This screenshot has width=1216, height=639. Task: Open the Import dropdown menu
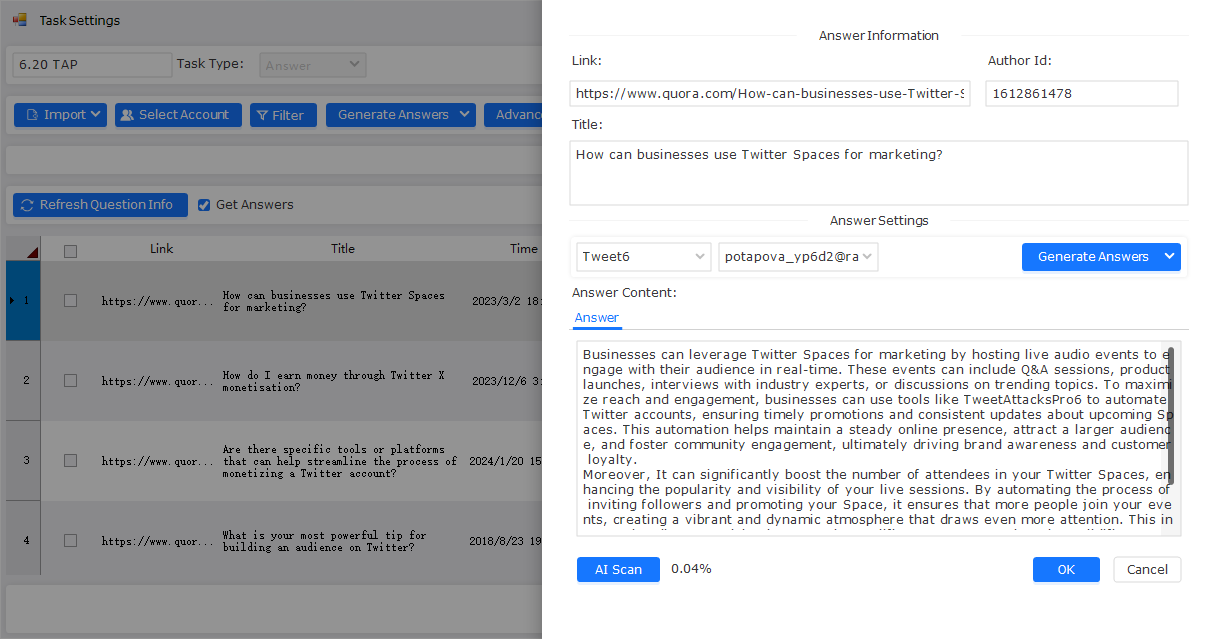pos(60,115)
